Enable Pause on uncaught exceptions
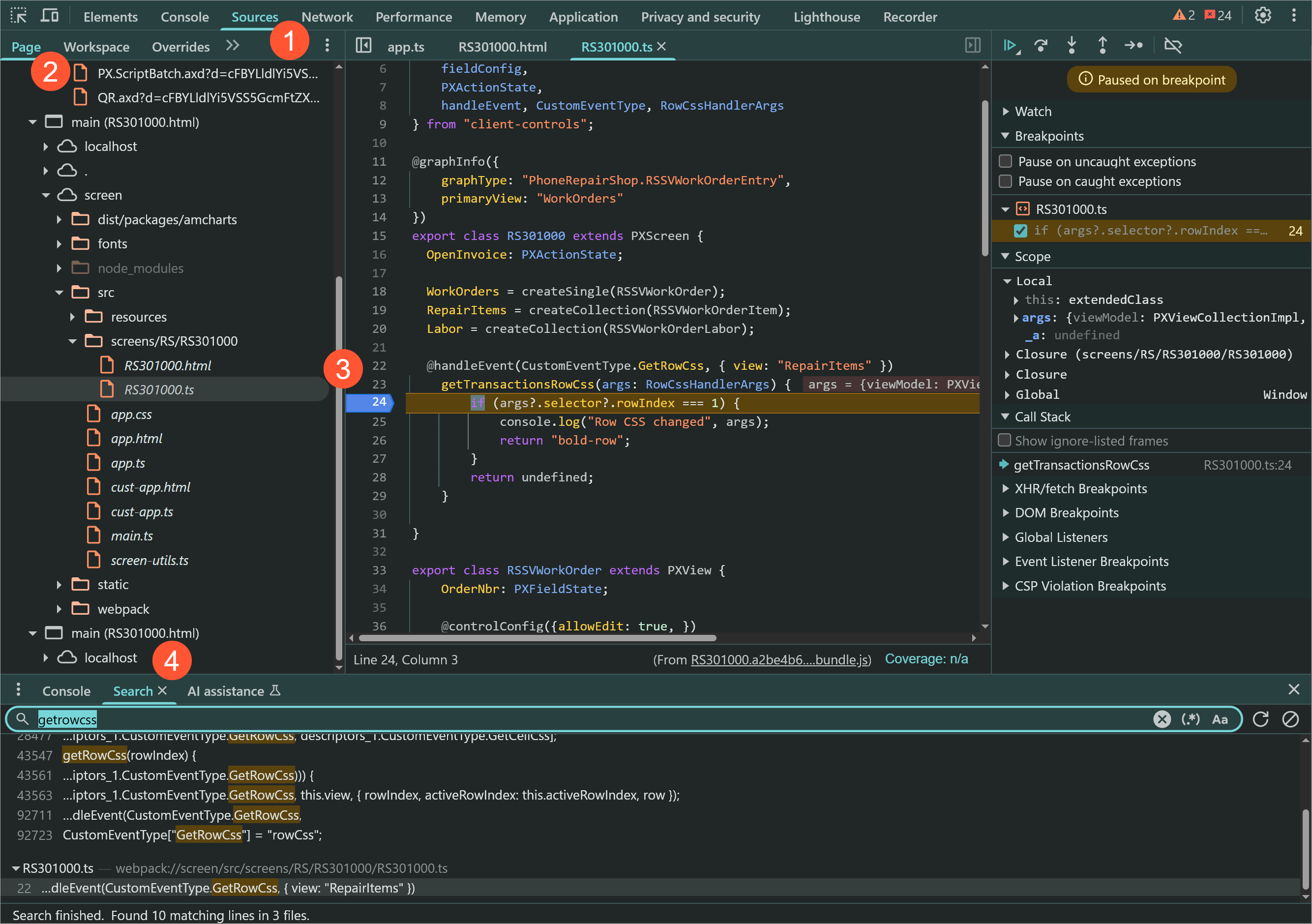This screenshot has width=1312, height=924. (x=1005, y=161)
